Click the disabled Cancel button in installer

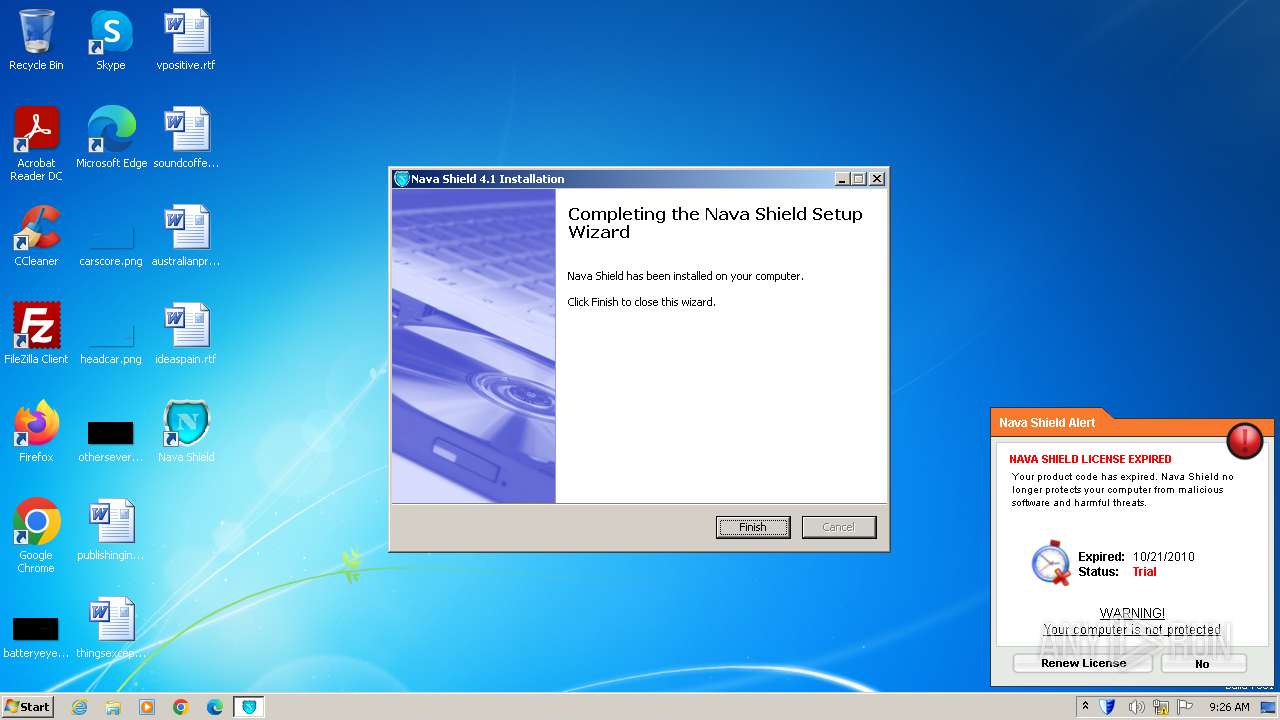[x=839, y=527]
